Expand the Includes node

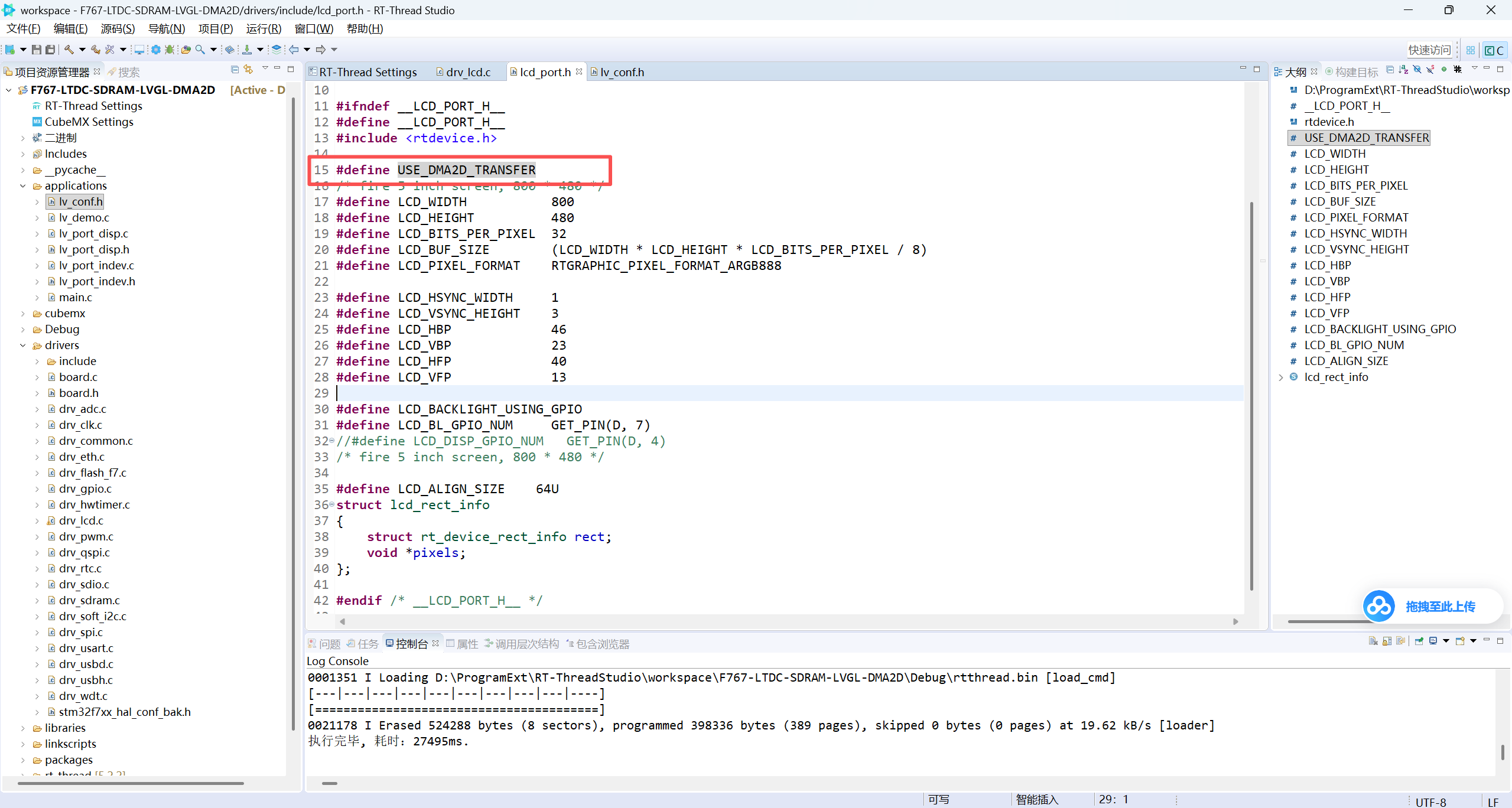coord(23,154)
